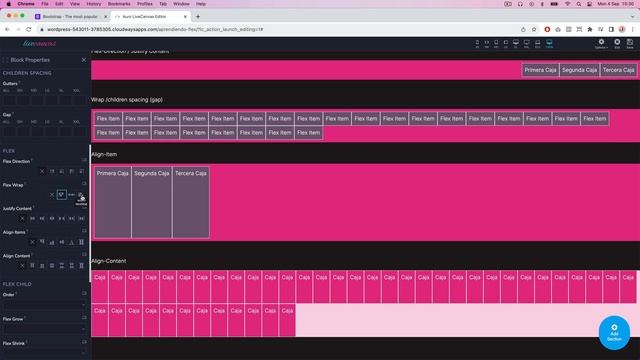Set Justify Content to space around
Viewport: 640px width, 360px height.
pyautogui.click(x=71, y=219)
